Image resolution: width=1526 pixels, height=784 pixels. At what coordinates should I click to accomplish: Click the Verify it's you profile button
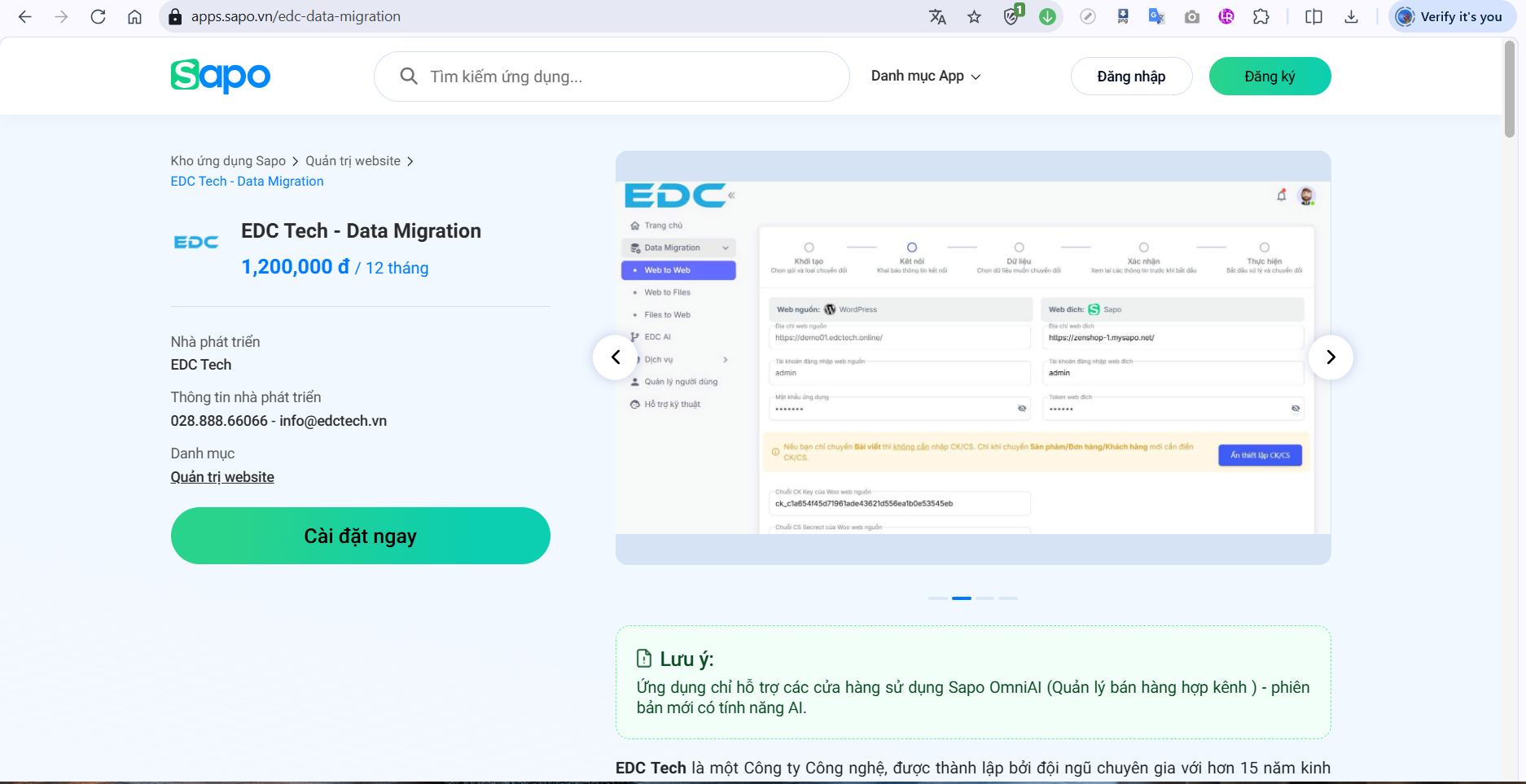(x=1451, y=16)
